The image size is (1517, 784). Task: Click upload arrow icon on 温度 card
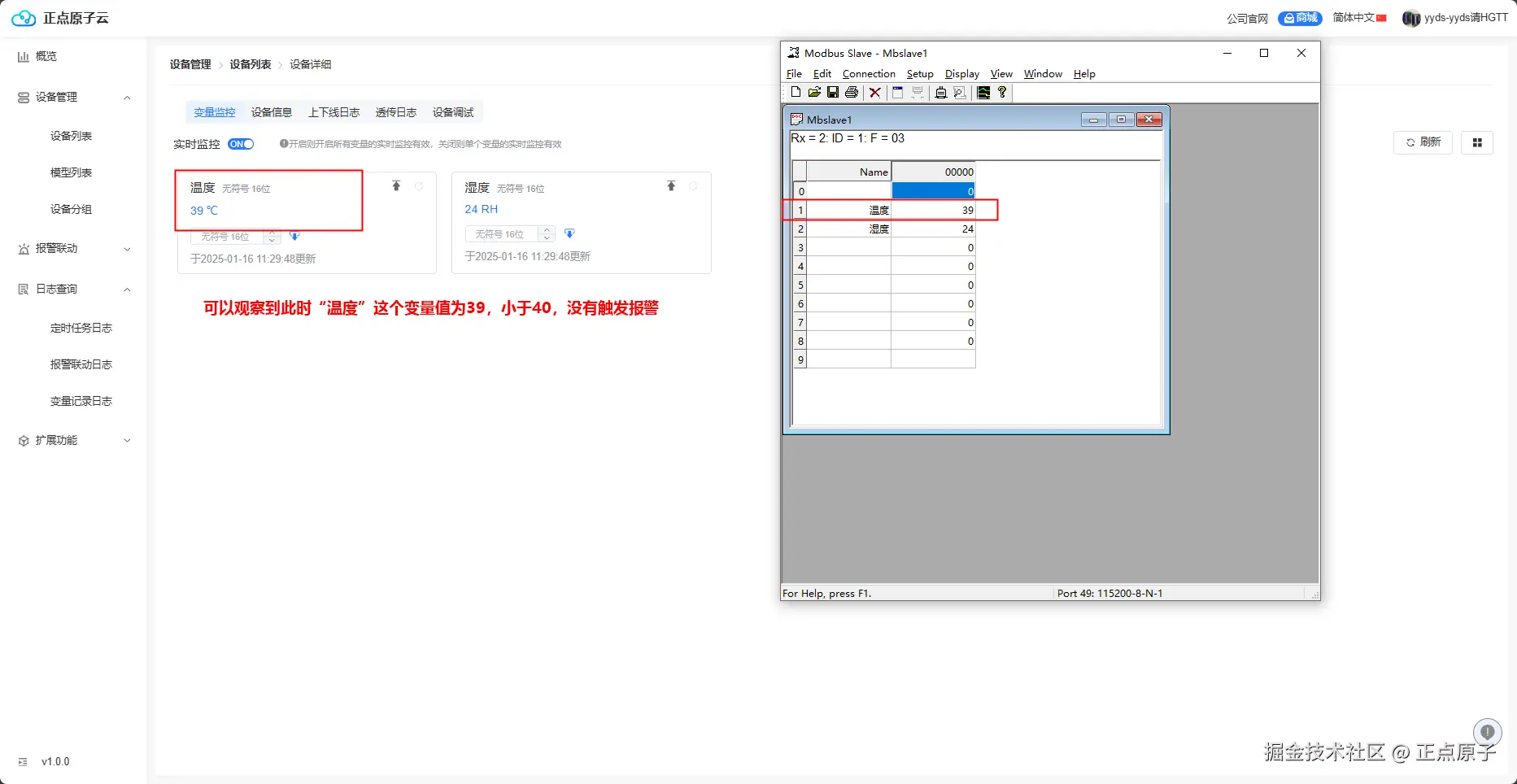[396, 186]
